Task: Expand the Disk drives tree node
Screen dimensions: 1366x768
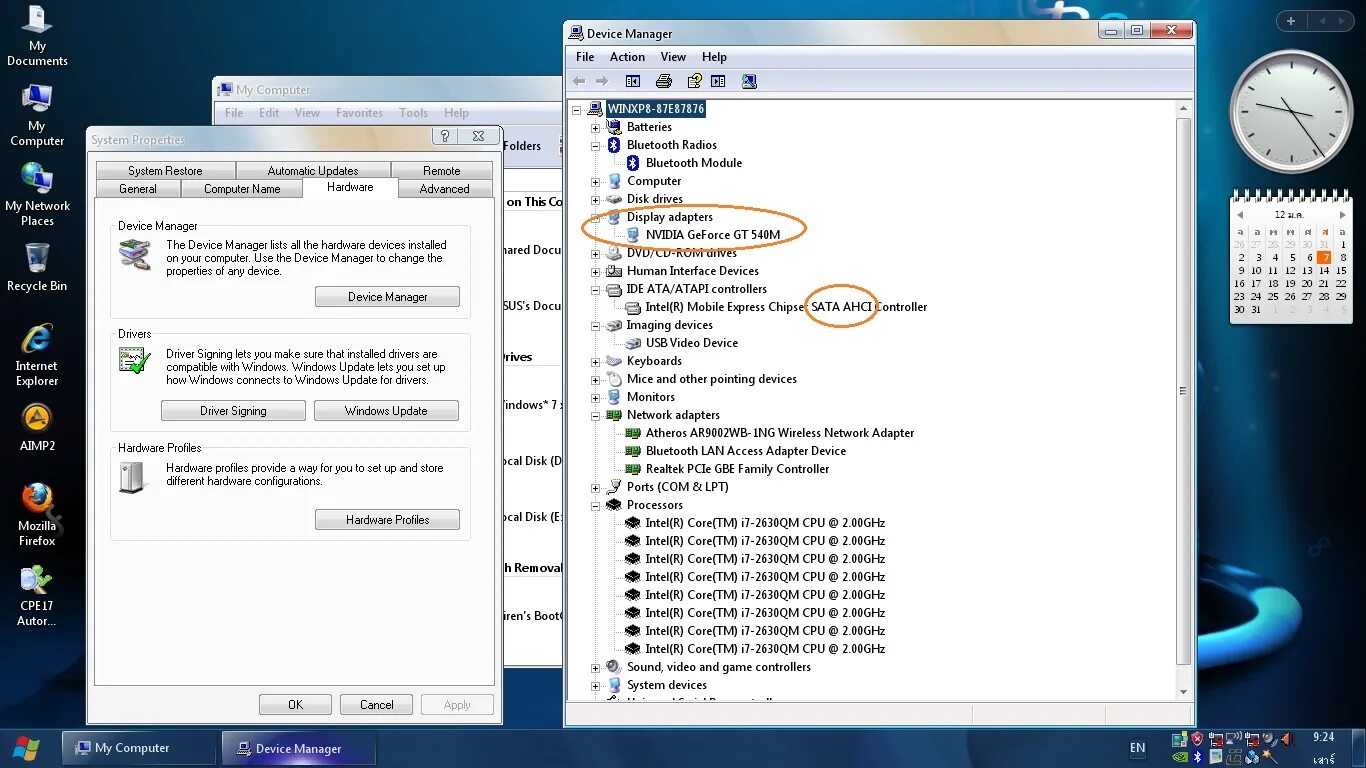Action: point(596,199)
